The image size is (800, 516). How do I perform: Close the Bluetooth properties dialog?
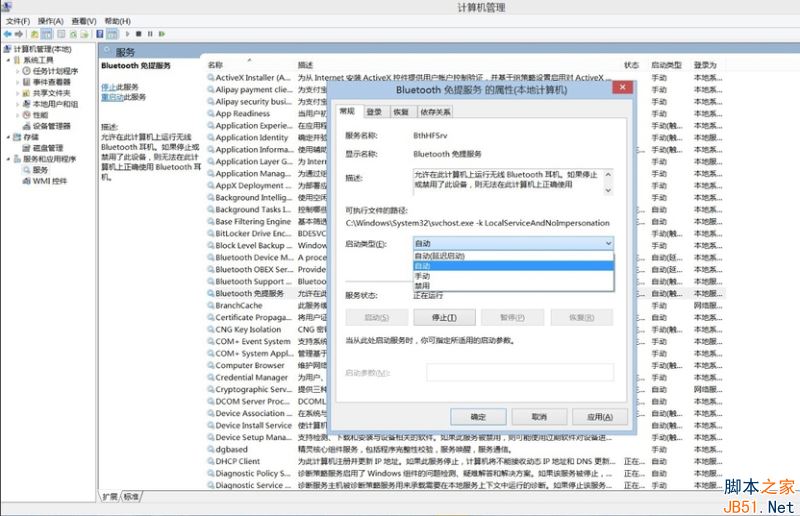(622, 87)
